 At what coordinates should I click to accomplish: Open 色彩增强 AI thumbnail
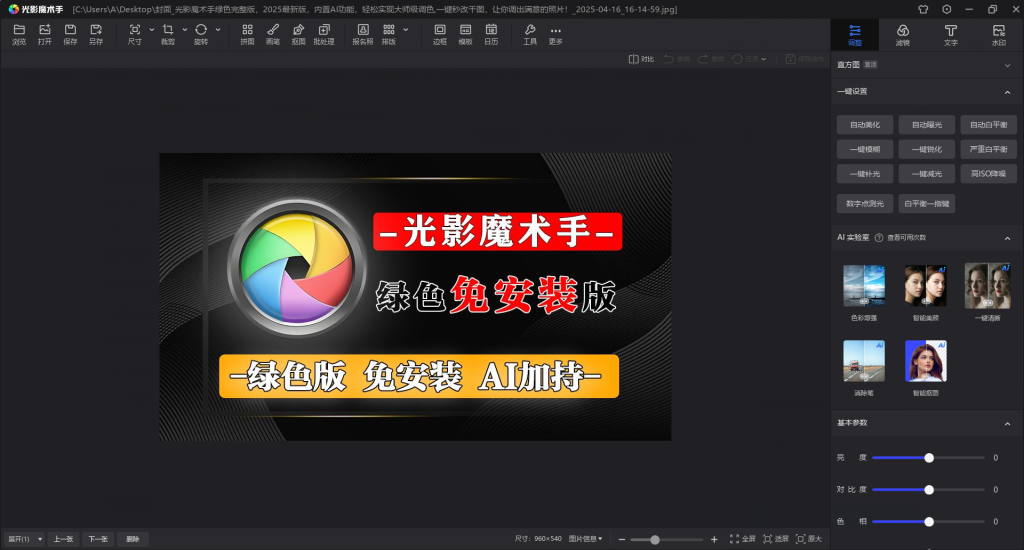tap(864, 286)
